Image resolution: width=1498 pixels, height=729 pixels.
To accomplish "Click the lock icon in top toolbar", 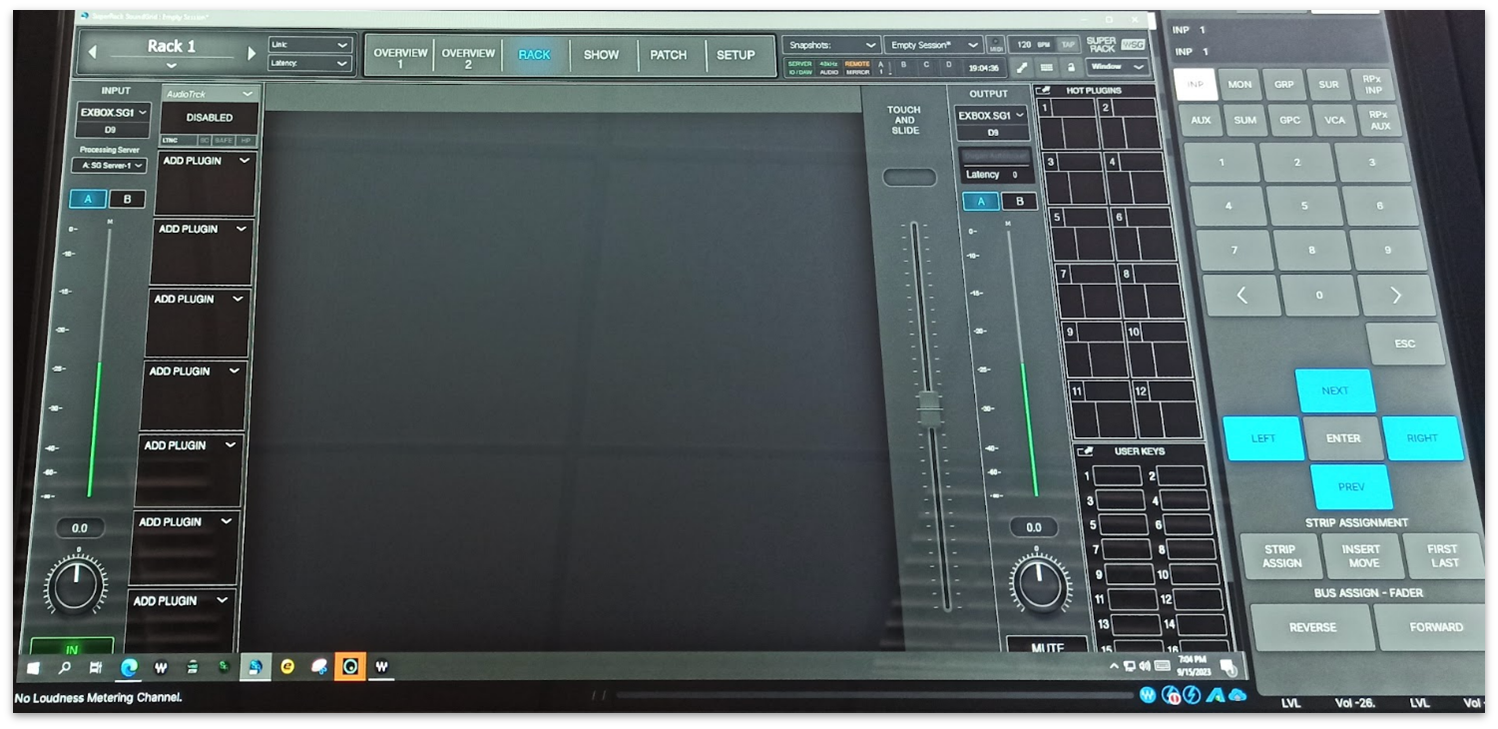I will [x=1071, y=68].
